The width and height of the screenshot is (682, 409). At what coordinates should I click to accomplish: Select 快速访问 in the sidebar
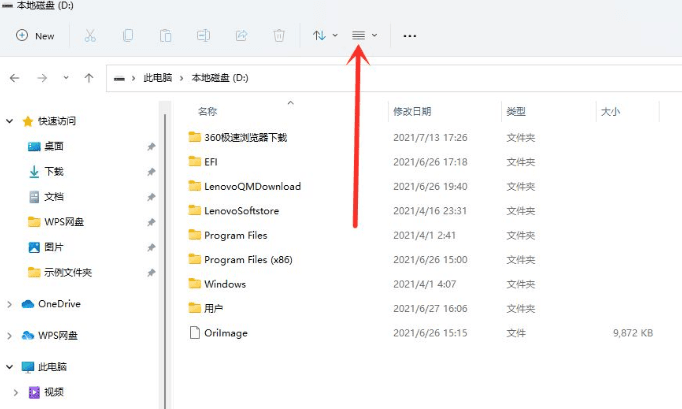[x=57, y=121]
